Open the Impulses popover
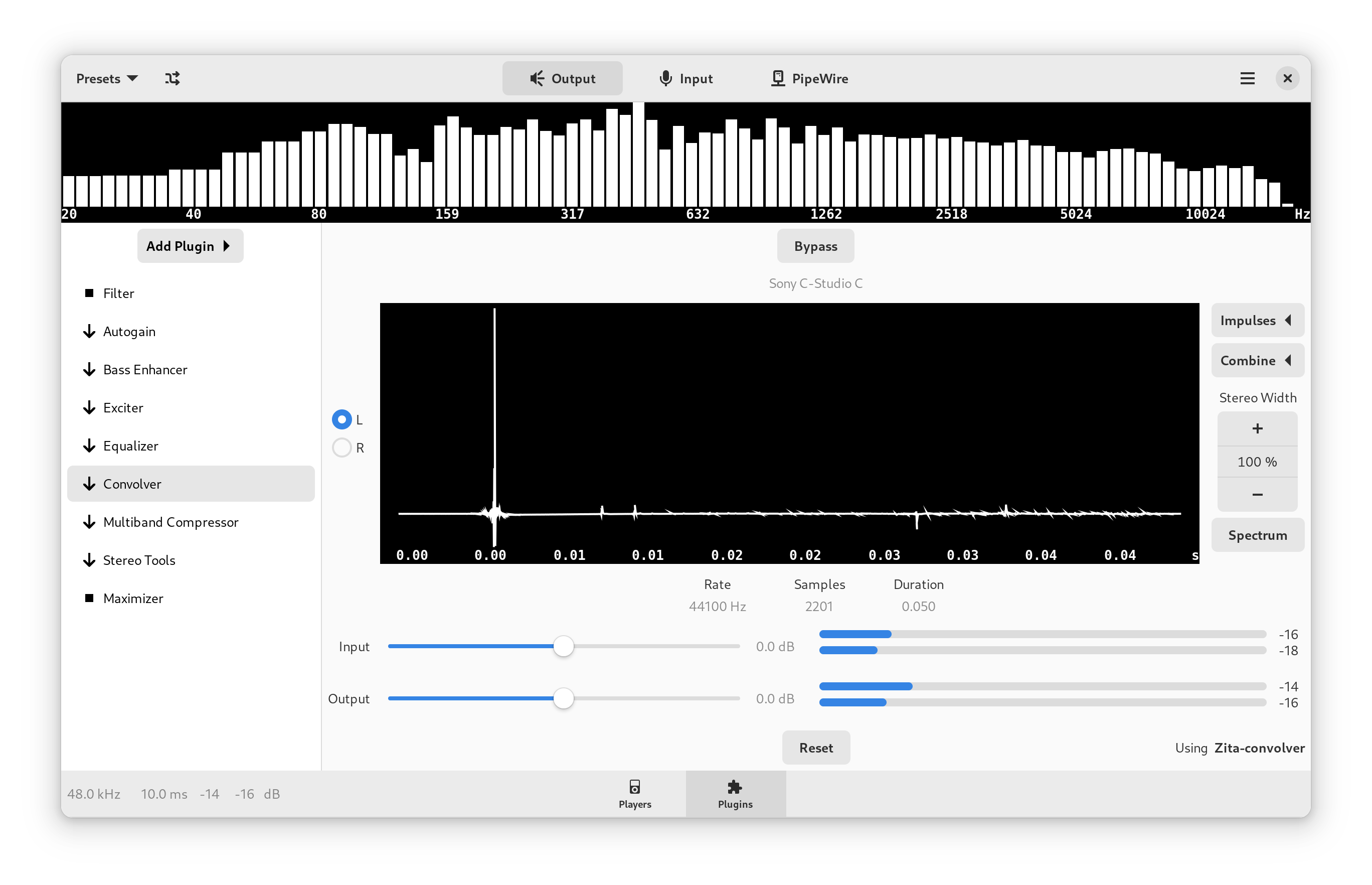Image resolution: width=1372 pixels, height=885 pixels. 1257,320
